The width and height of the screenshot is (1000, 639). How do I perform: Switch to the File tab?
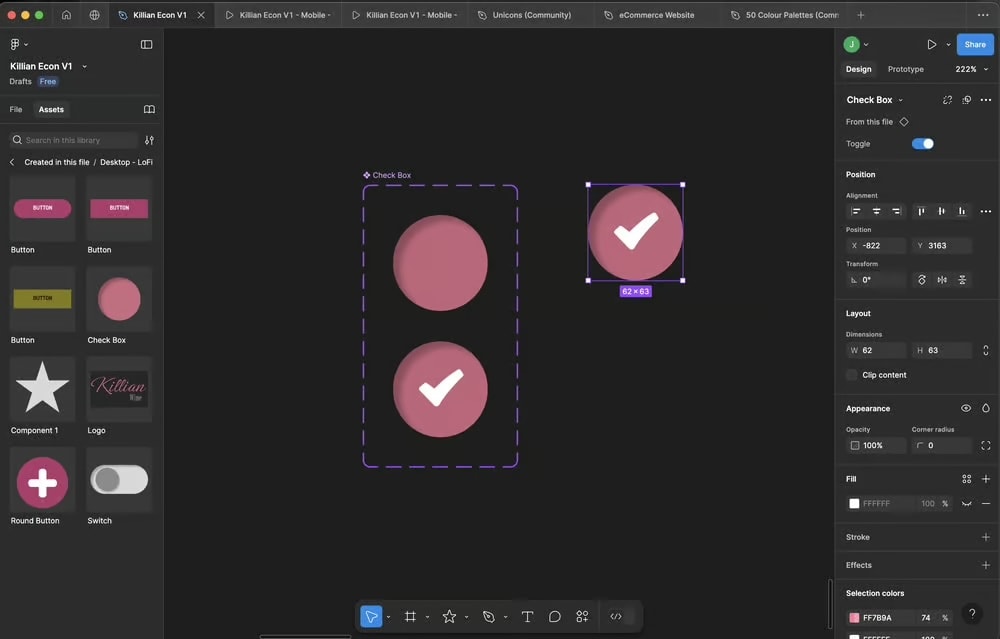coord(16,109)
